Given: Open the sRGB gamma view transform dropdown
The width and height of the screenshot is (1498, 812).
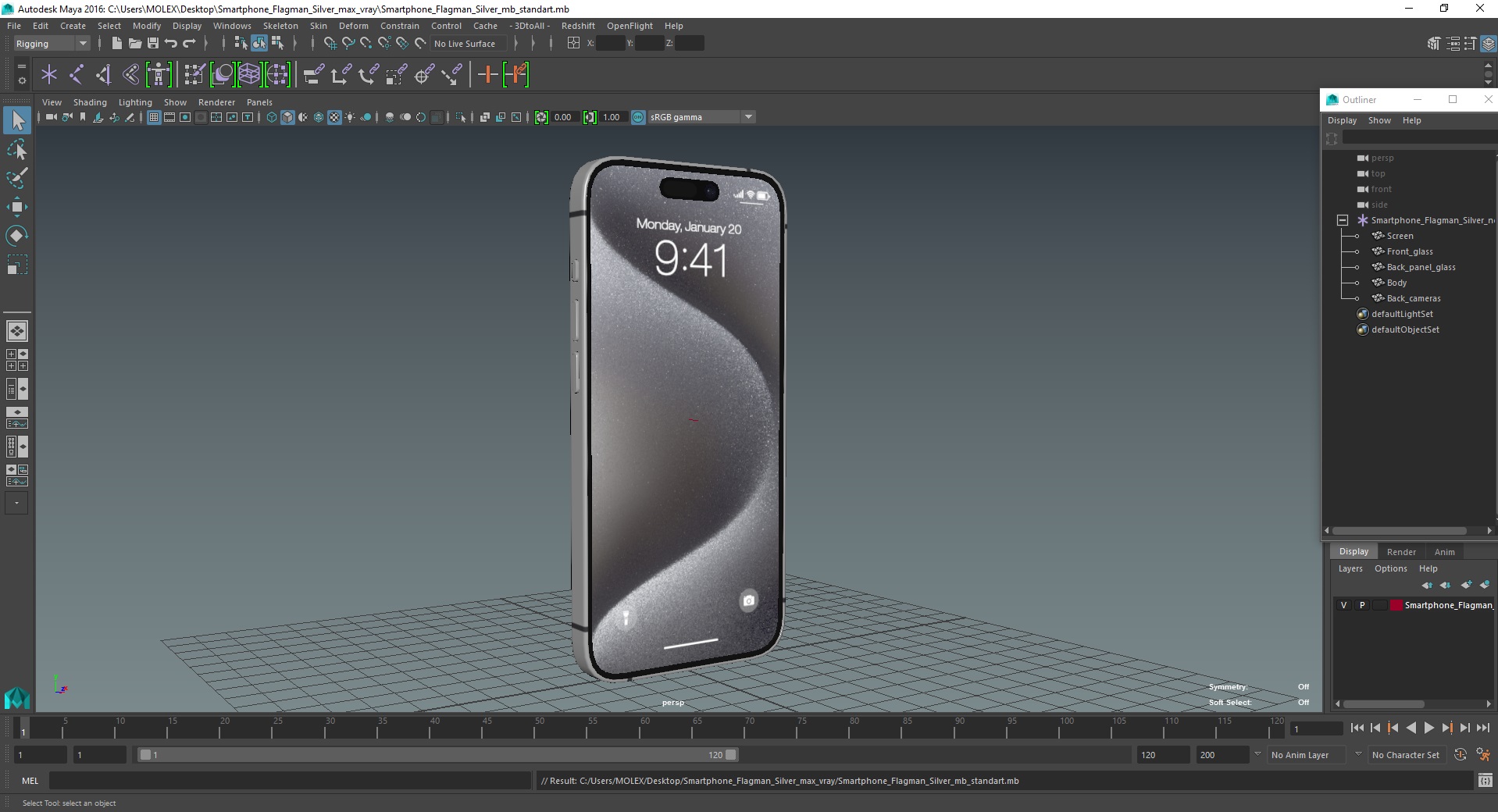Looking at the screenshot, I should click(701, 117).
